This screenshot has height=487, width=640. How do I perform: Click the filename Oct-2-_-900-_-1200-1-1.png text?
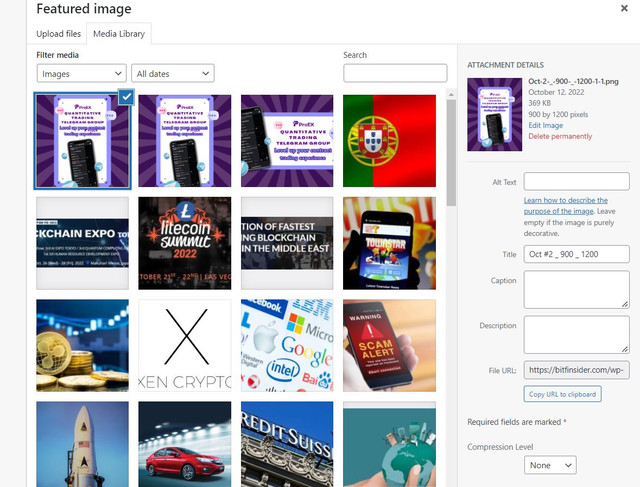[573, 81]
